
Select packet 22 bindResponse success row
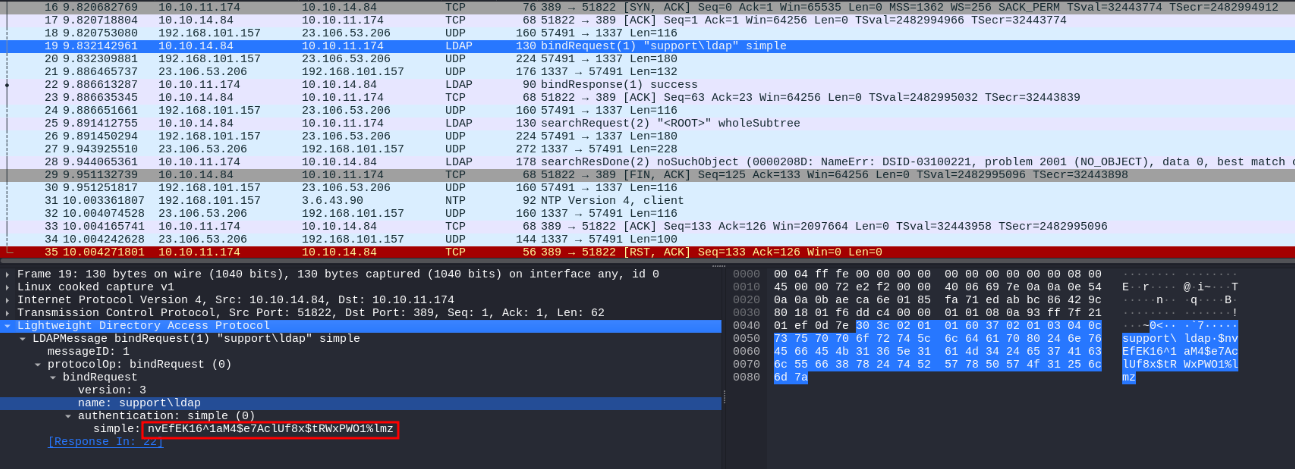tap(600, 85)
